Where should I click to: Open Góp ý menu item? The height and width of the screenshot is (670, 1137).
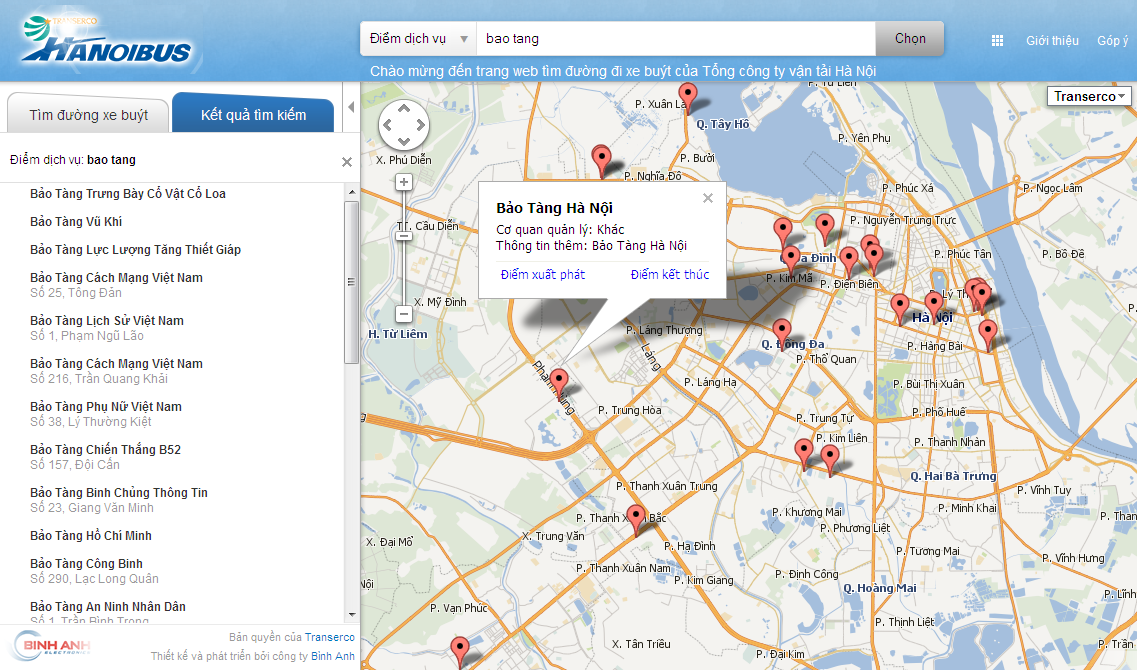click(1112, 41)
